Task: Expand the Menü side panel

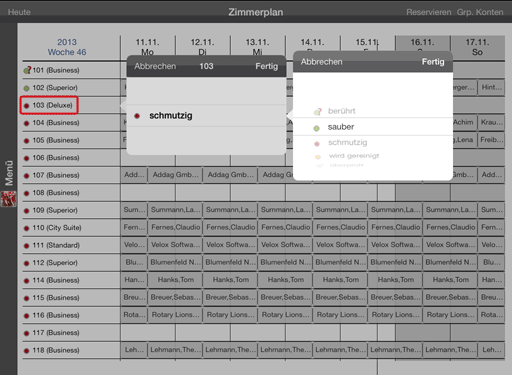Action: point(9,173)
